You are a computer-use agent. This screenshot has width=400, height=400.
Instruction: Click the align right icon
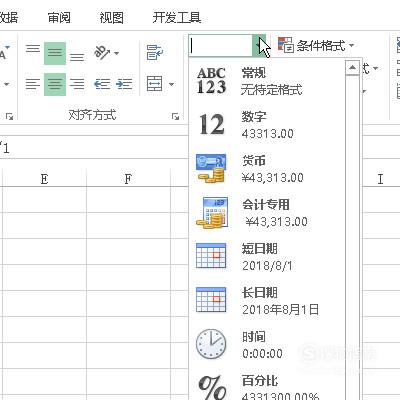click(77, 84)
